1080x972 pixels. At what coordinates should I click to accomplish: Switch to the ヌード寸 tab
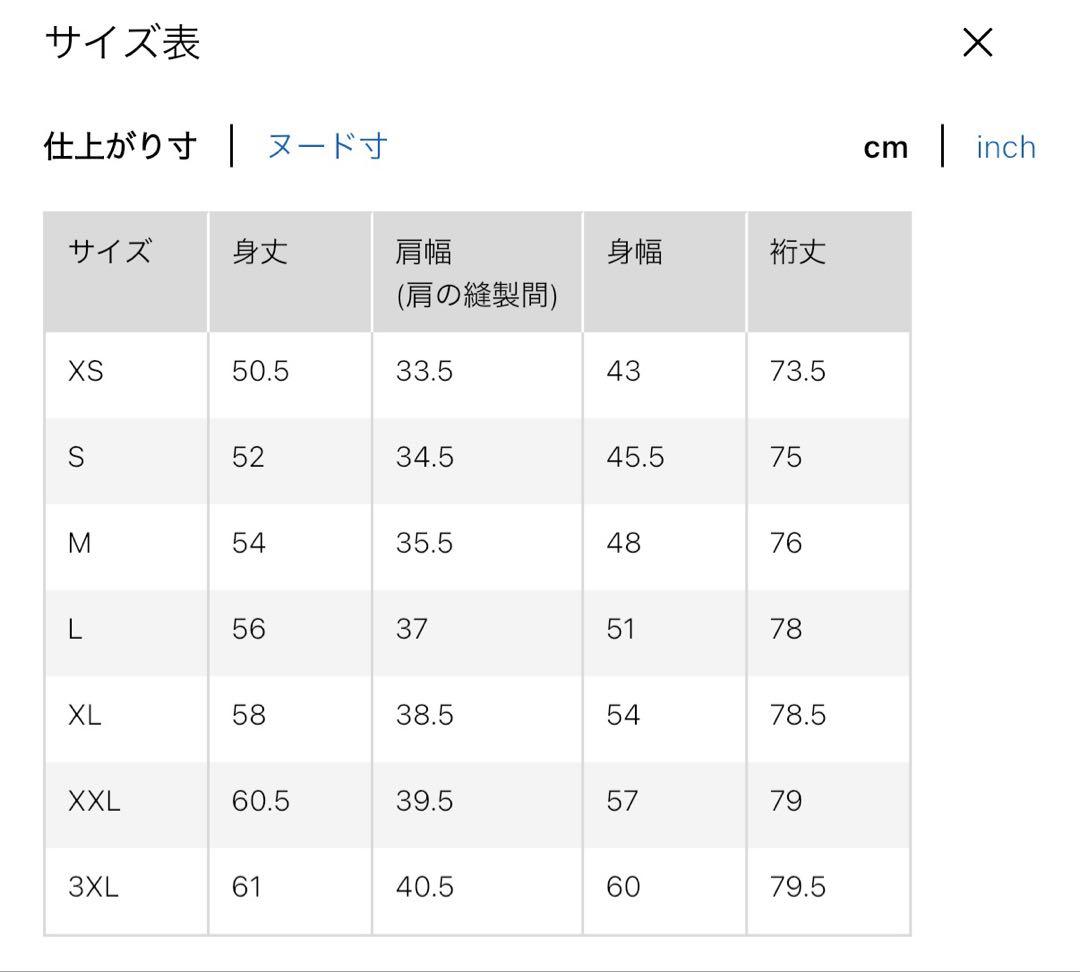click(327, 146)
